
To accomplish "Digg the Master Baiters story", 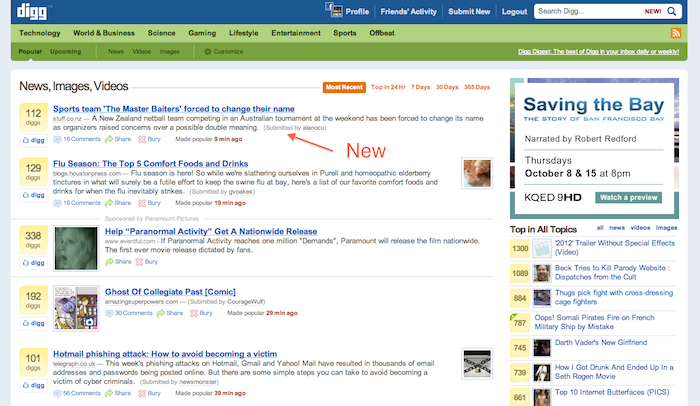I will point(34,140).
